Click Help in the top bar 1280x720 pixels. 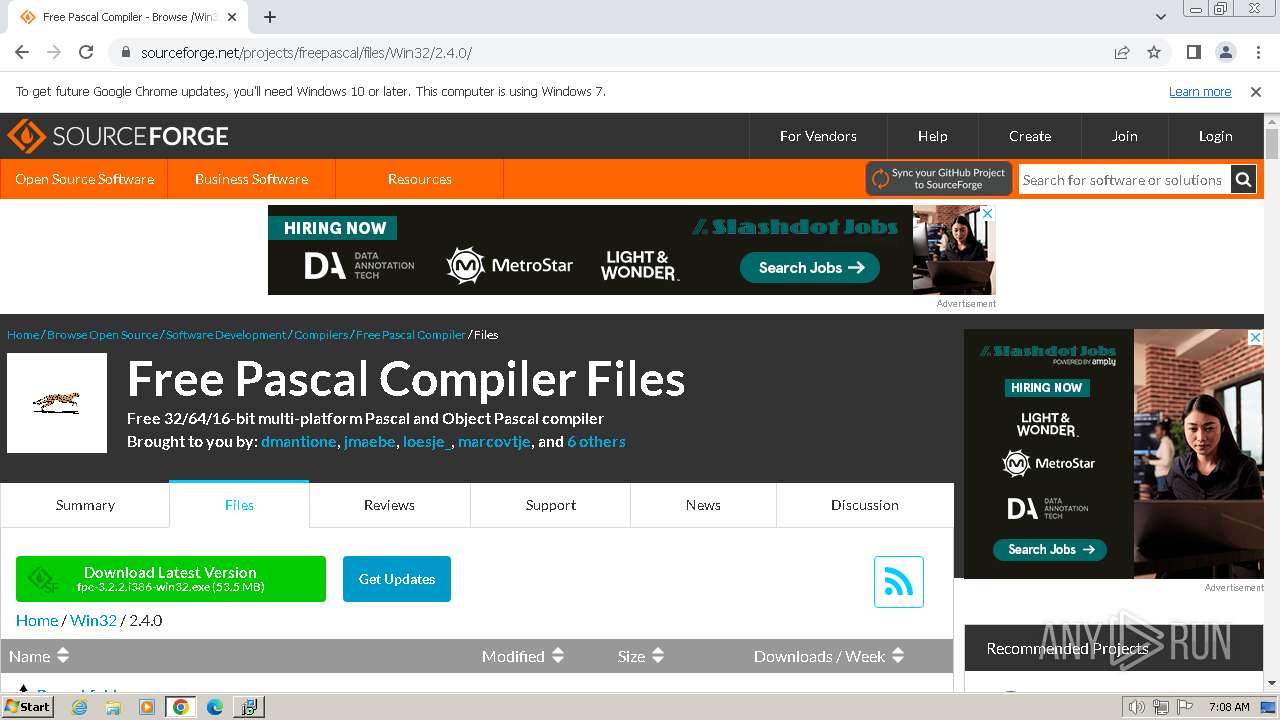pos(933,136)
